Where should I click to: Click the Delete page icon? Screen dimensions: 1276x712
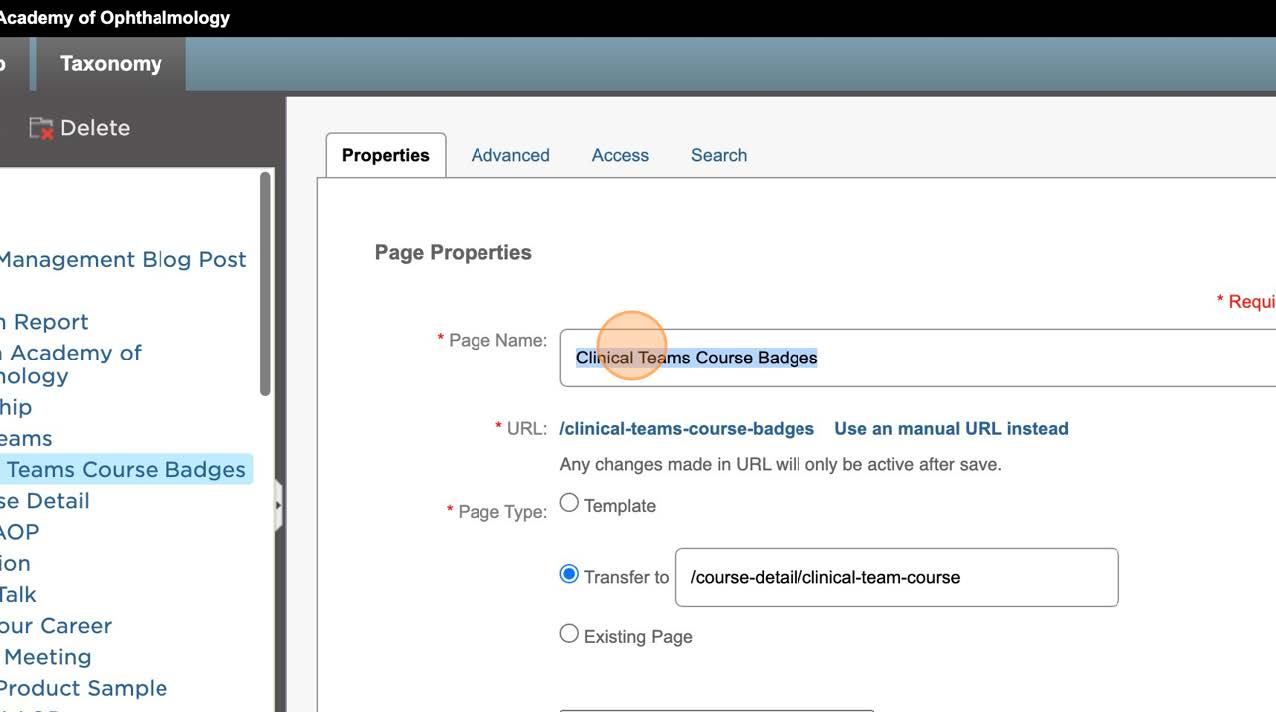click(41, 128)
